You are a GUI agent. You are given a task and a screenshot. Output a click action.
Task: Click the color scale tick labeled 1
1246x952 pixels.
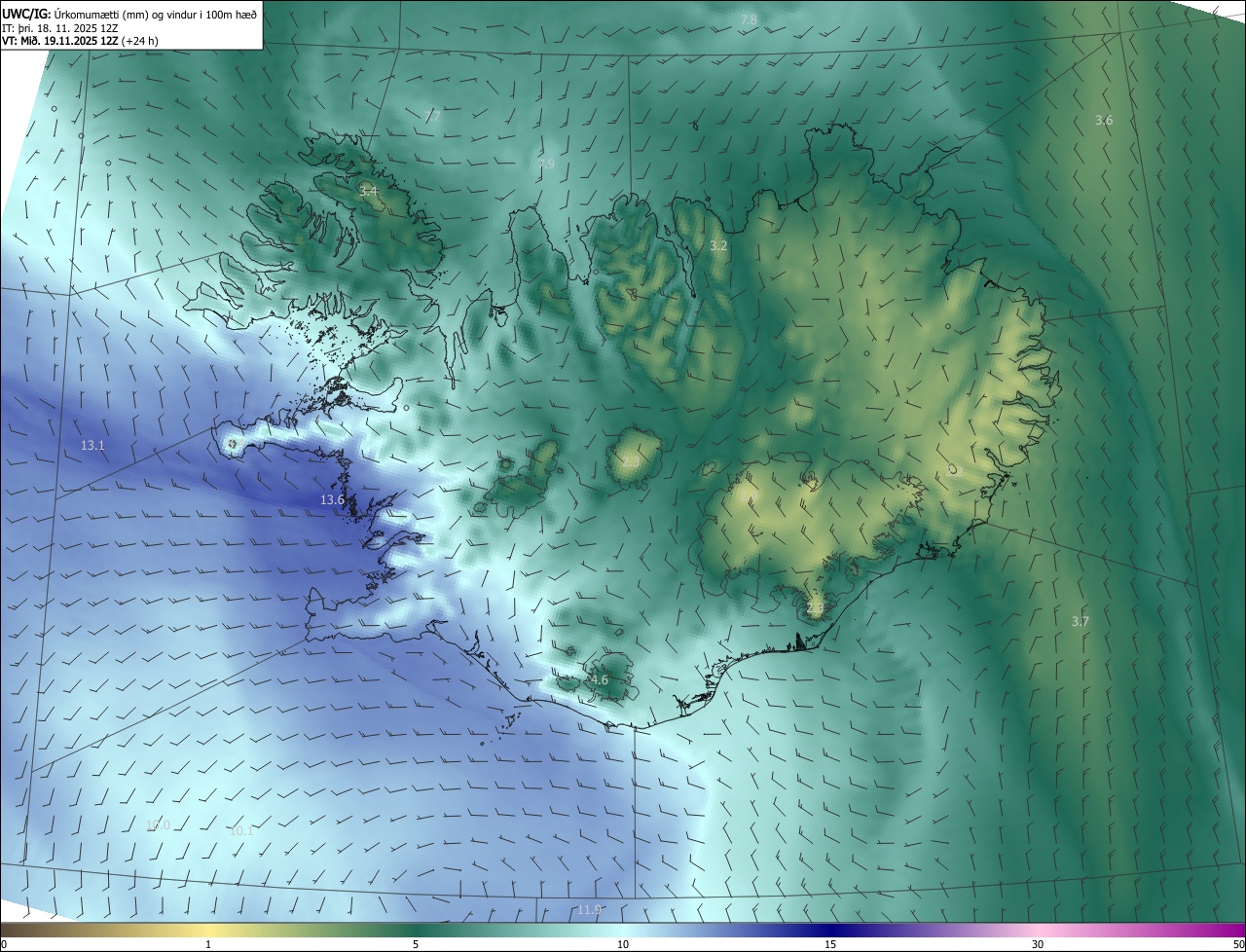(x=208, y=944)
